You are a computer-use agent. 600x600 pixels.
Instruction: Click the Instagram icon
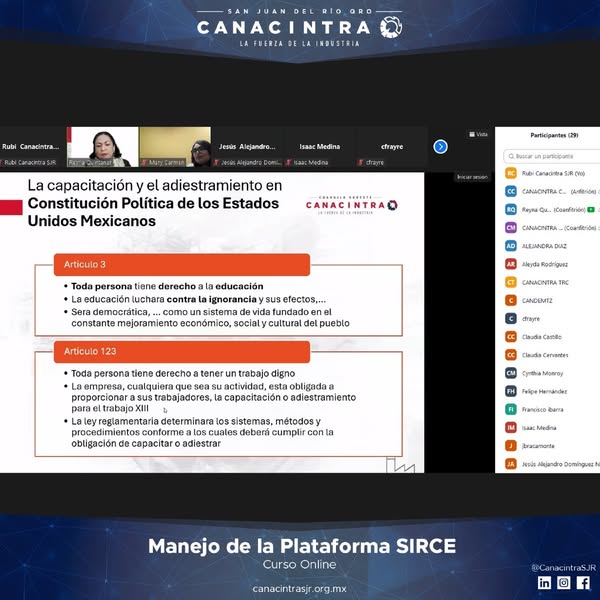pyautogui.click(x=564, y=583)
